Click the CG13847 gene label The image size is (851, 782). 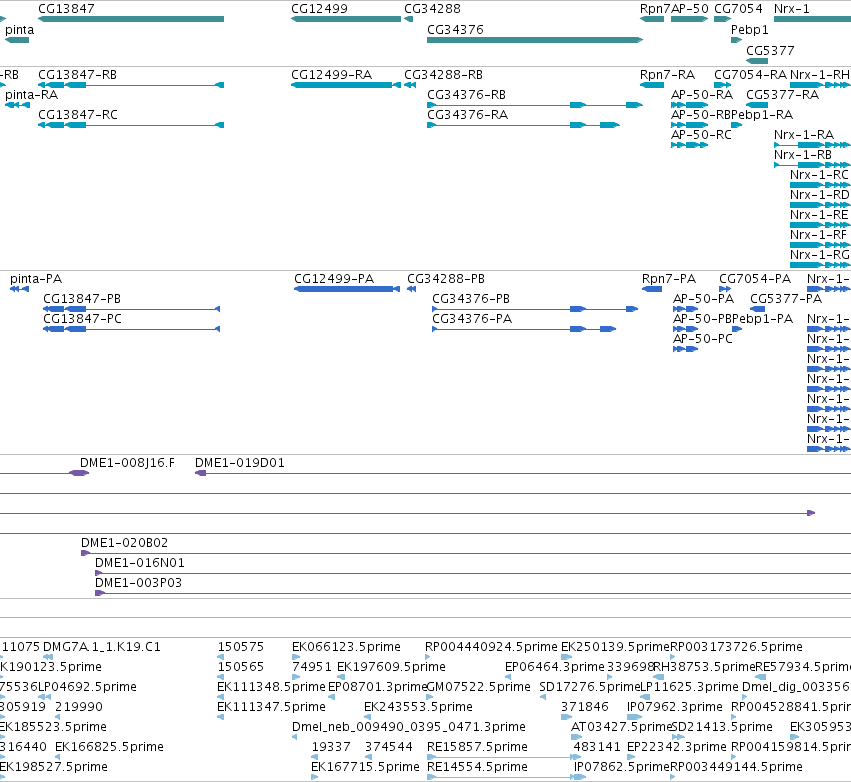[66, 9]
